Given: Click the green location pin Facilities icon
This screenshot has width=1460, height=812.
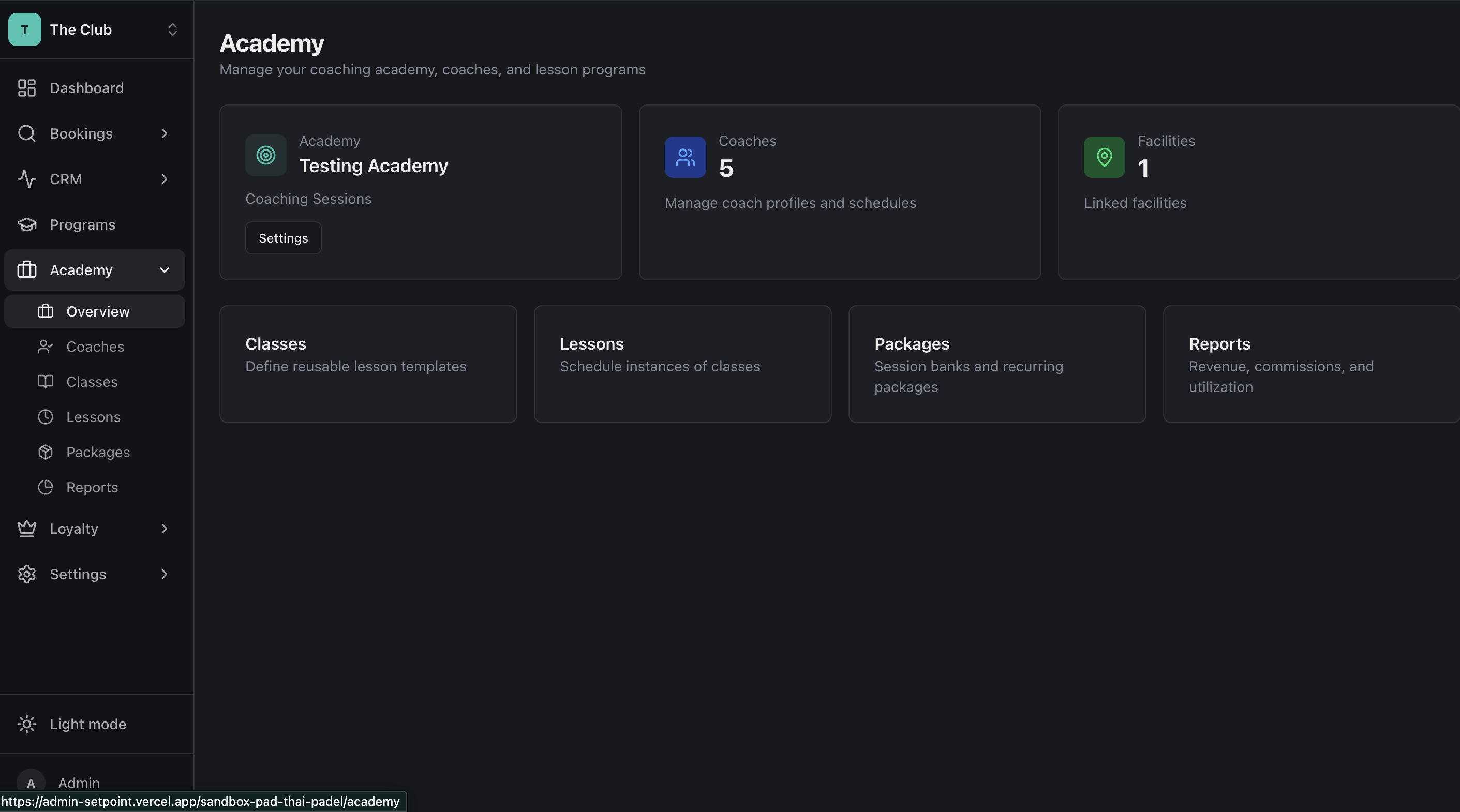Looking at the screenshot, I should (x=1104, y=157).
